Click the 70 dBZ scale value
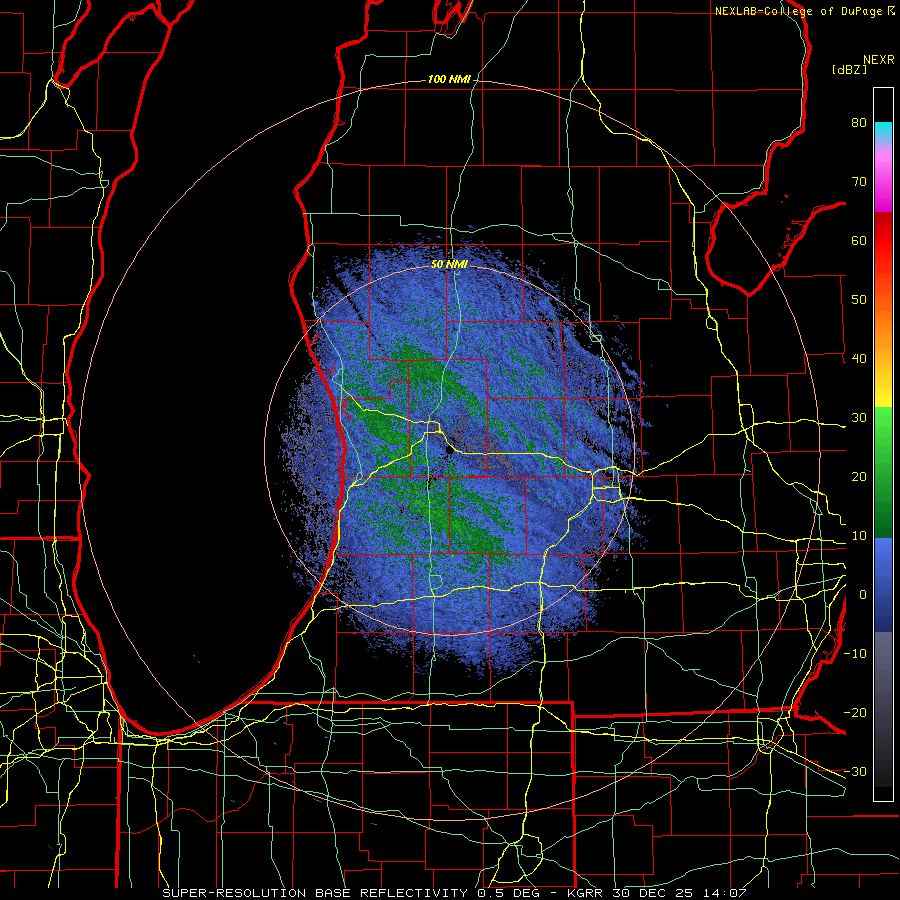900x900 pixels. tap(859, 182)
